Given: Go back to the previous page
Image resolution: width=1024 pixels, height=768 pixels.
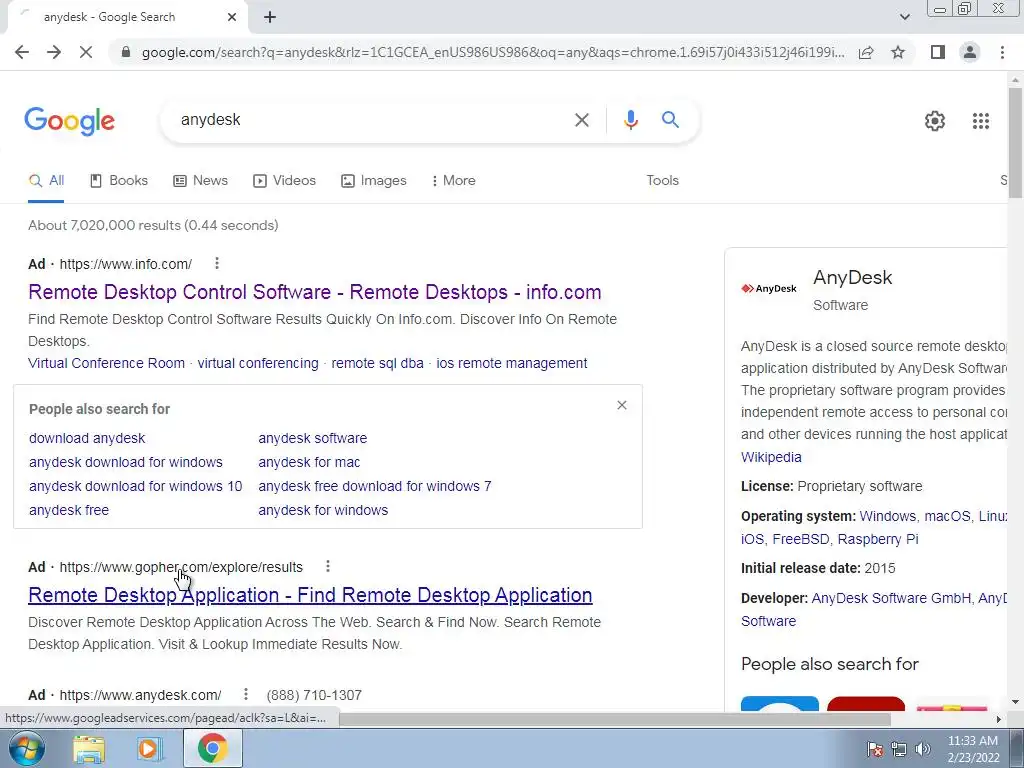Looking at the screenshot, I should (x=22, y=52).
